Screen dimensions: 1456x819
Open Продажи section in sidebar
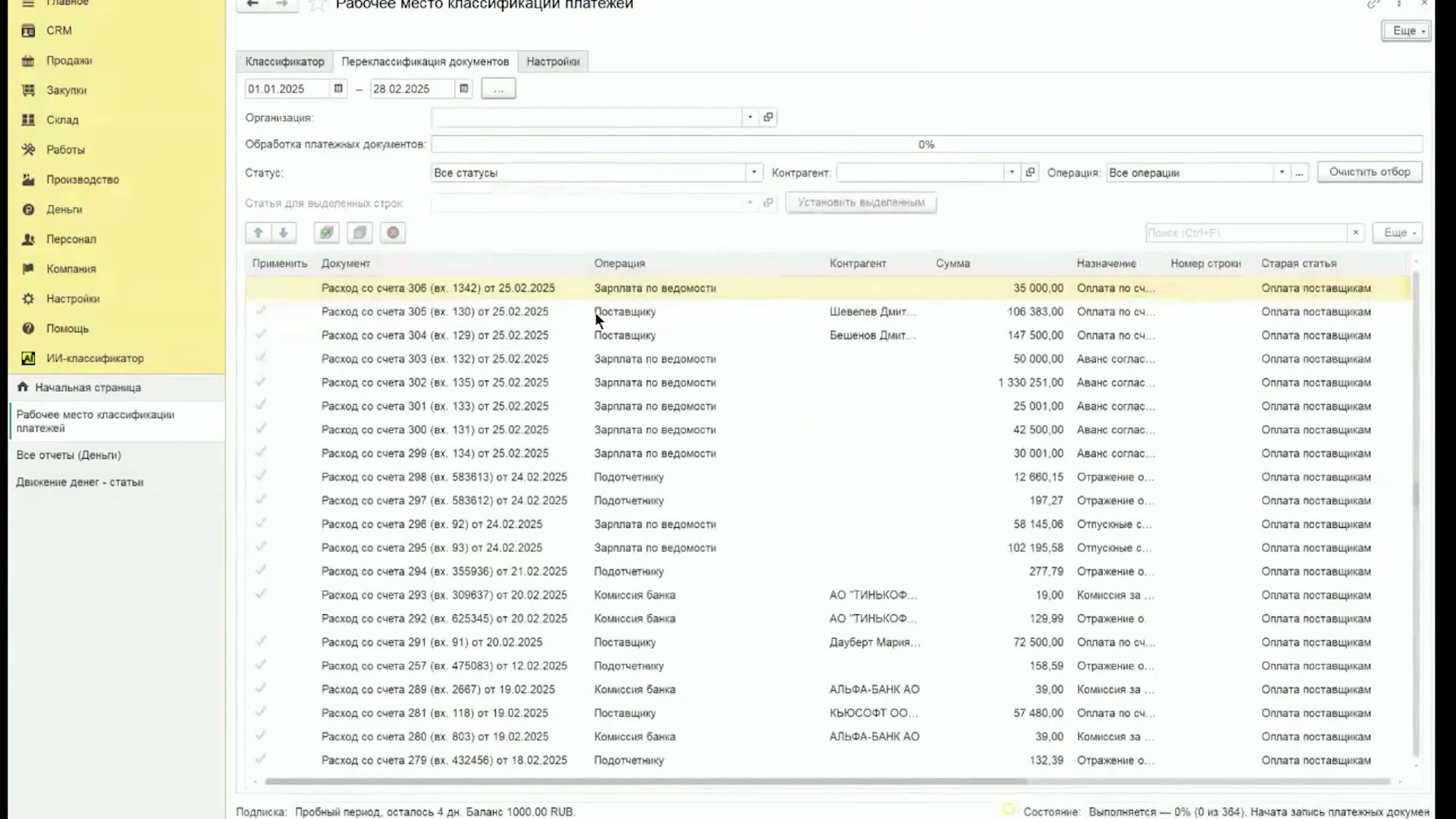(69, 61)
